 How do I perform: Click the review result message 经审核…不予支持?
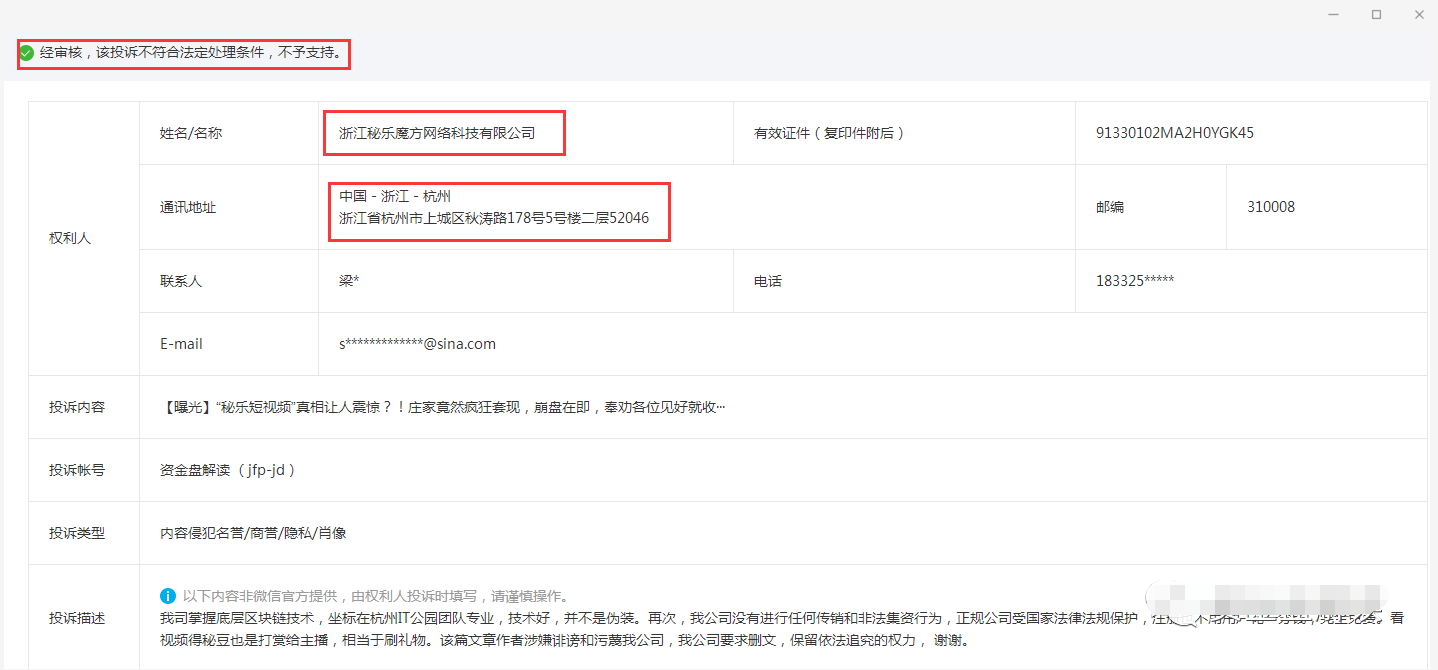[x=195, y=53]
